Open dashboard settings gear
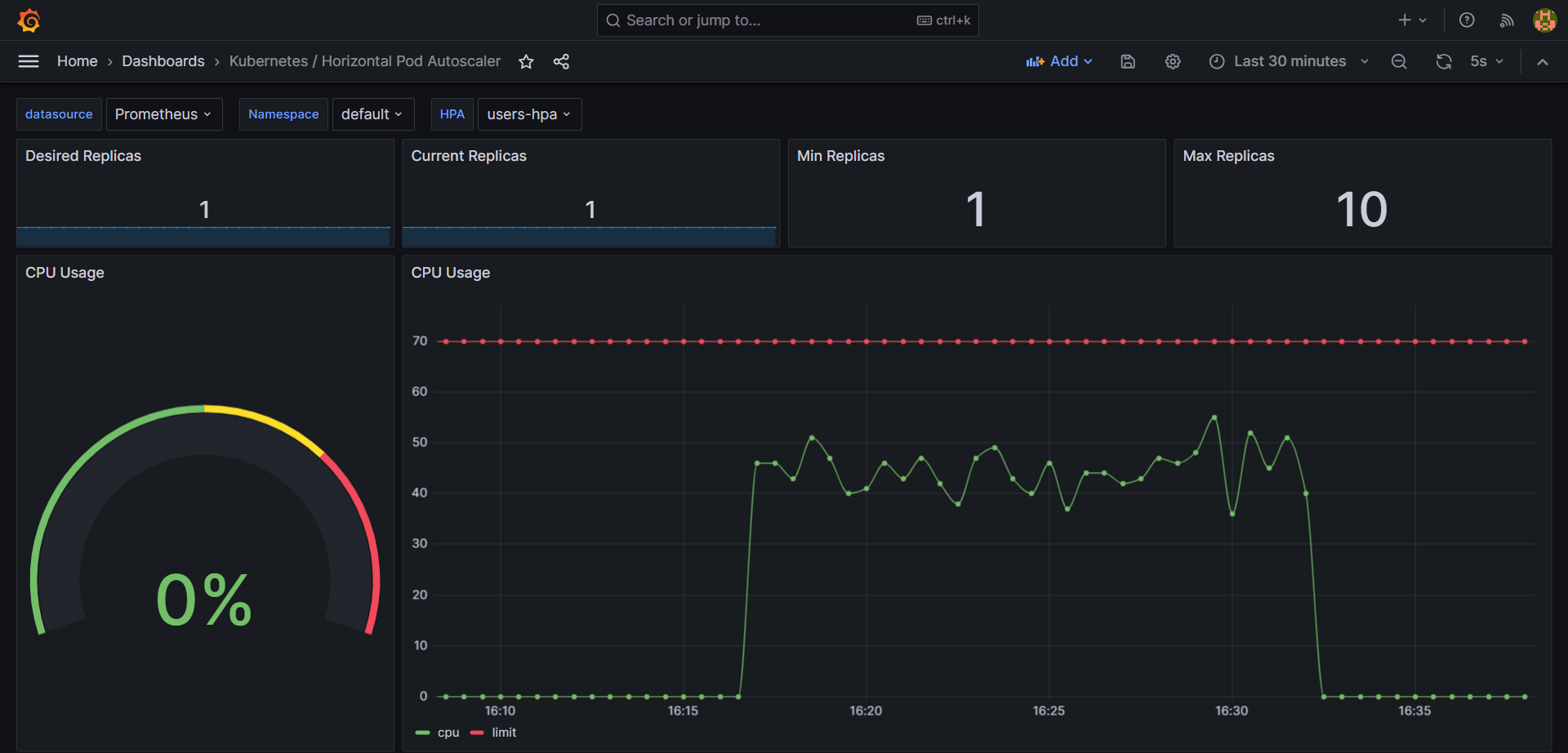 click(1173, 61)
